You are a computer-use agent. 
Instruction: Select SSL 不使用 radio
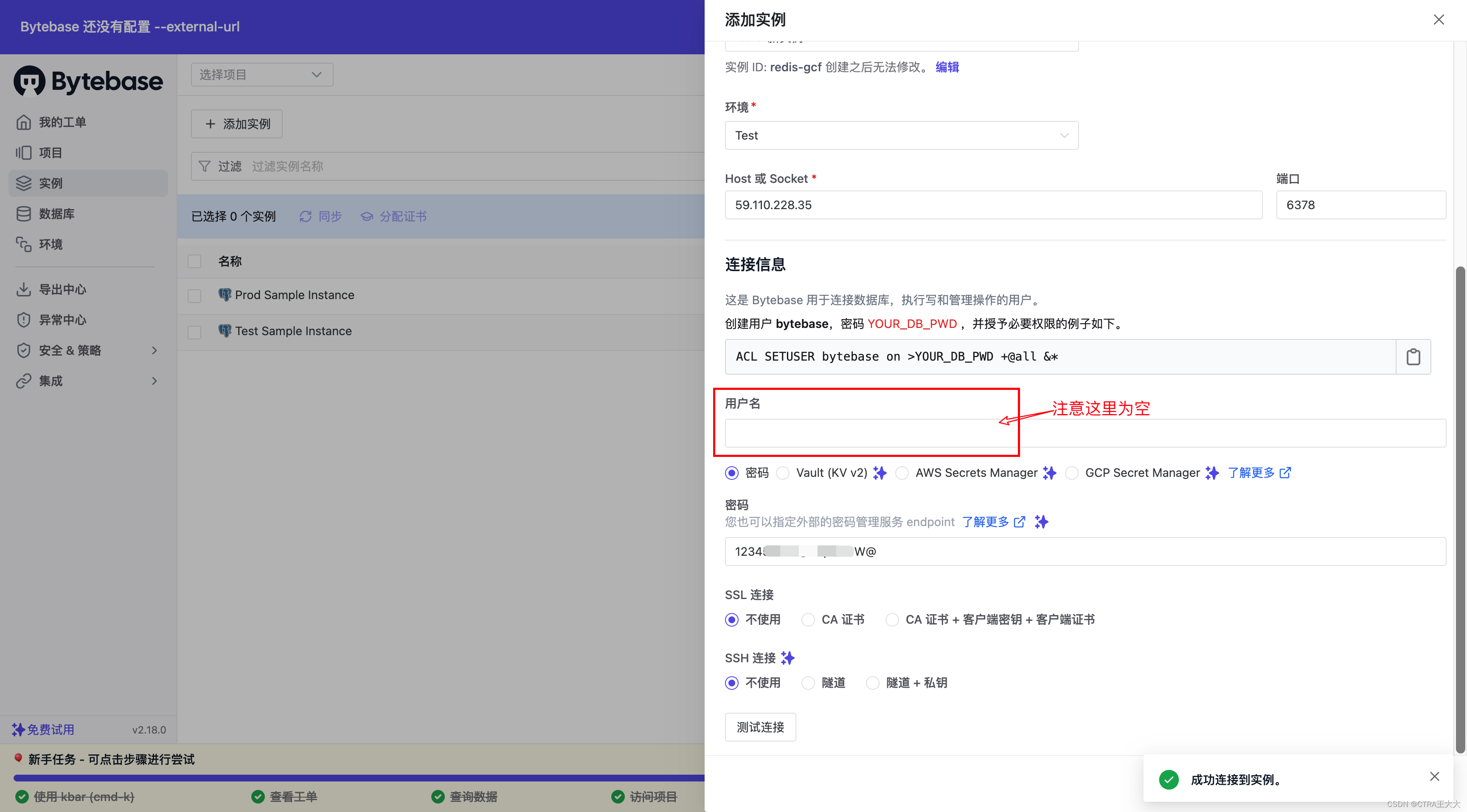[732, 620]
